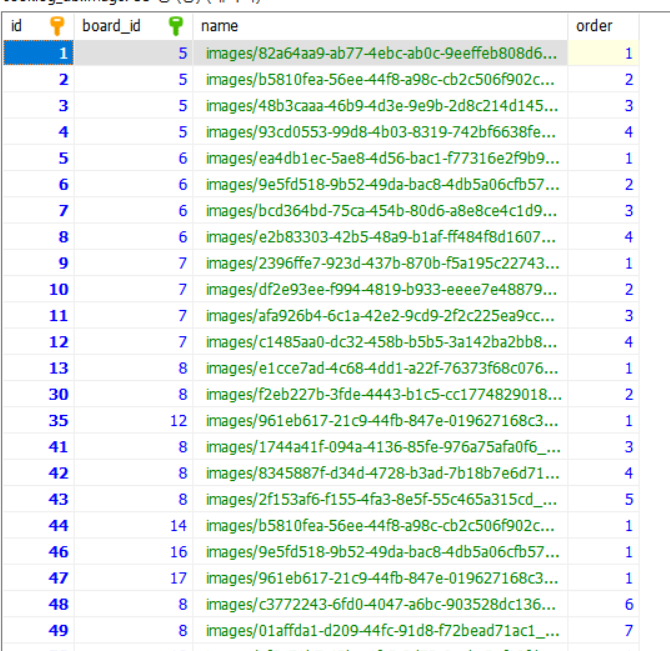Sort by the name column header
Screen dimensions: 670x651
(x=380, y=26)
